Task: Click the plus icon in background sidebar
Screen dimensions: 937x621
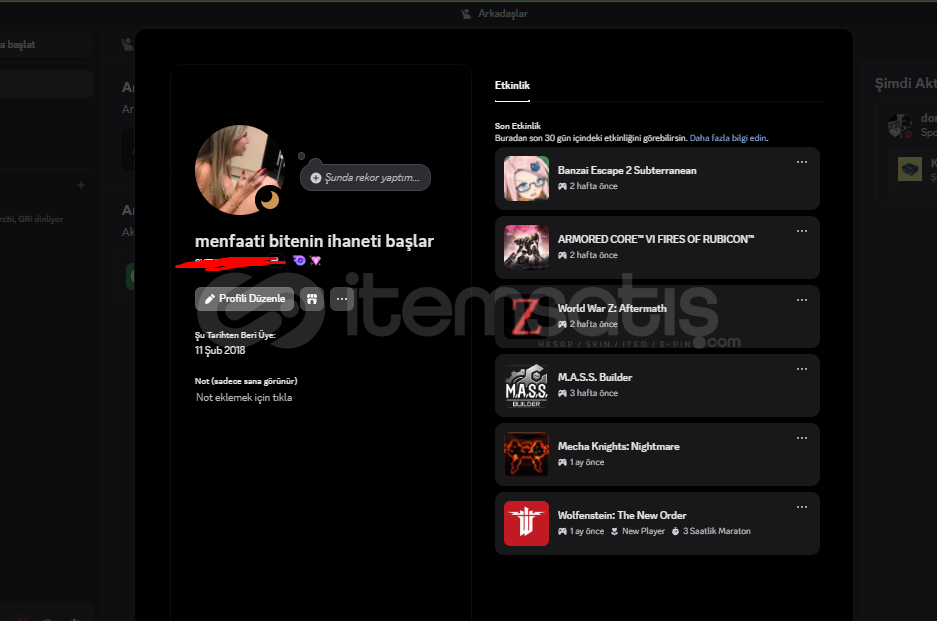Action: pyautogui.click(x=81, y=185)
